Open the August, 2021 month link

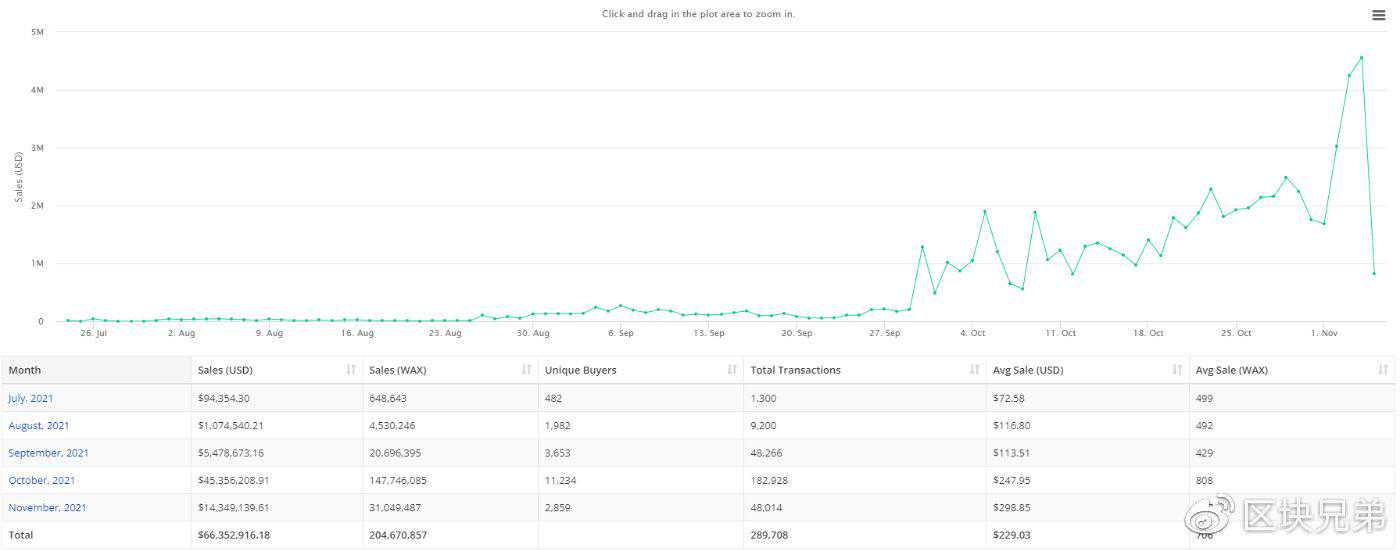tap(39, 425)
